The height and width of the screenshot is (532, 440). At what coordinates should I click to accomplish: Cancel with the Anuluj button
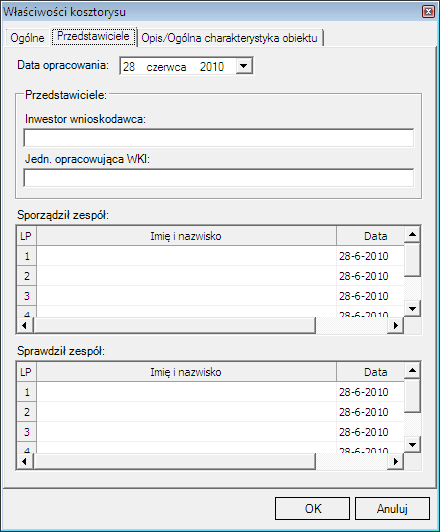pos(392,509)
